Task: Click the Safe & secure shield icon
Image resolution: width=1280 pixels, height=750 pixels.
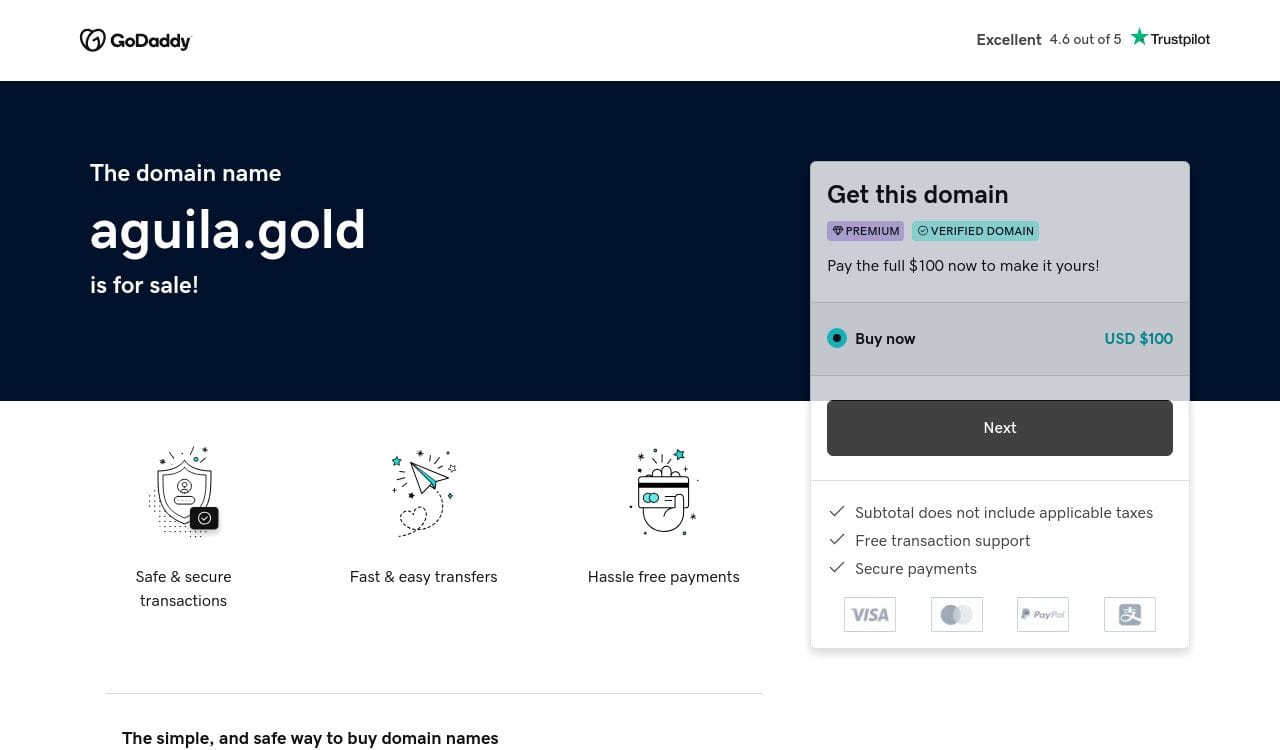Action: [184, 492]
